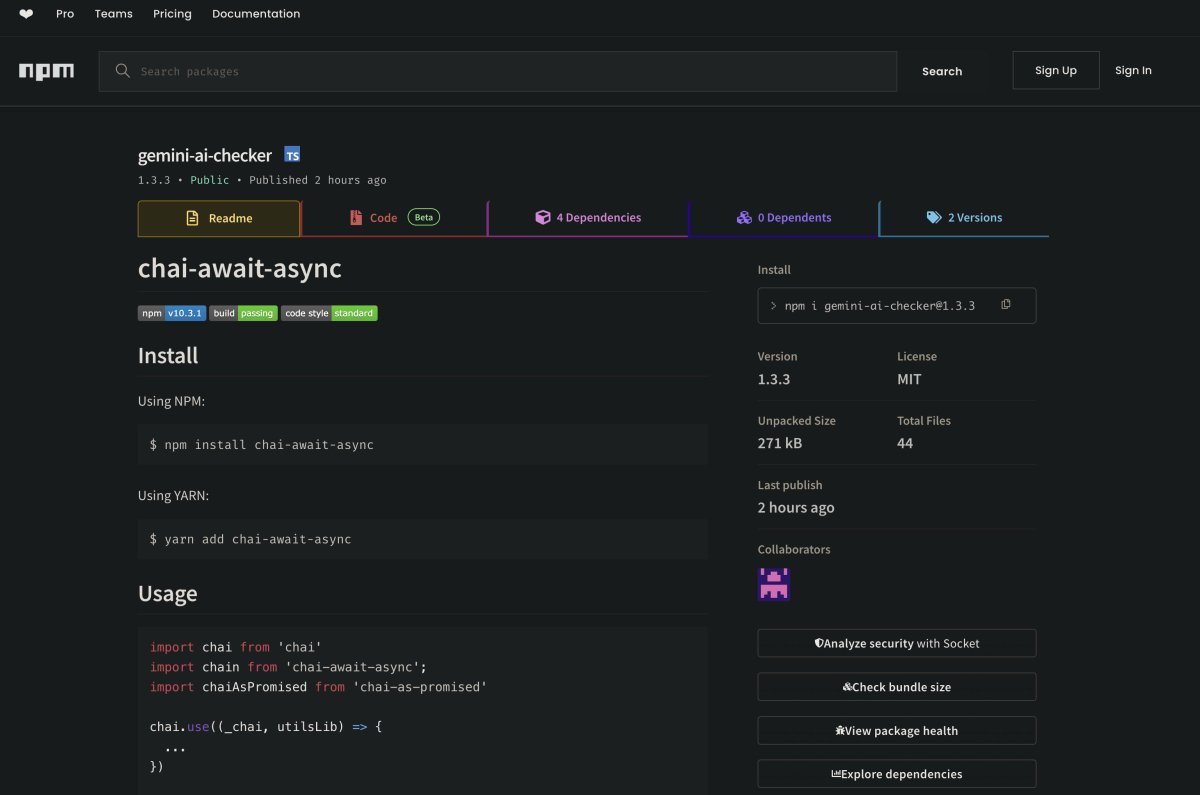Image resolution: width=1200 pixels, height=795 pixels.
Task: Click the Search button
Action: (x=942, y=71)
